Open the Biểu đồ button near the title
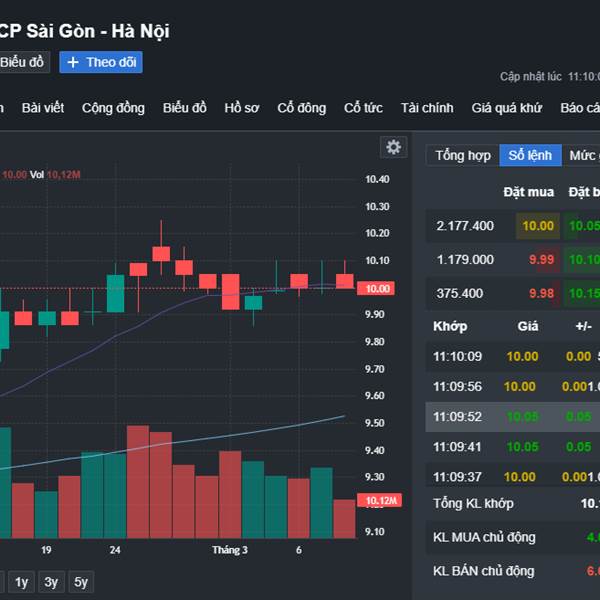This screenshot has height=600, width=600. 22,62
